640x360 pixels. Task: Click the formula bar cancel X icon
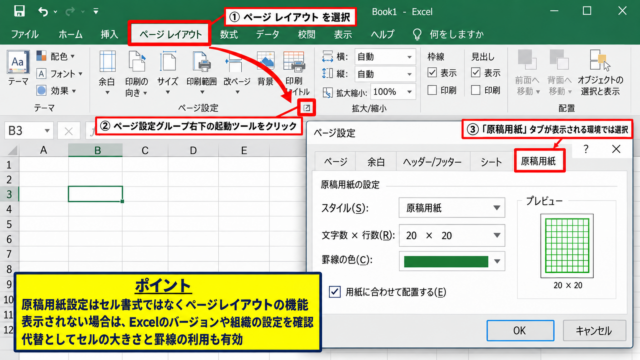coord(68,131)
